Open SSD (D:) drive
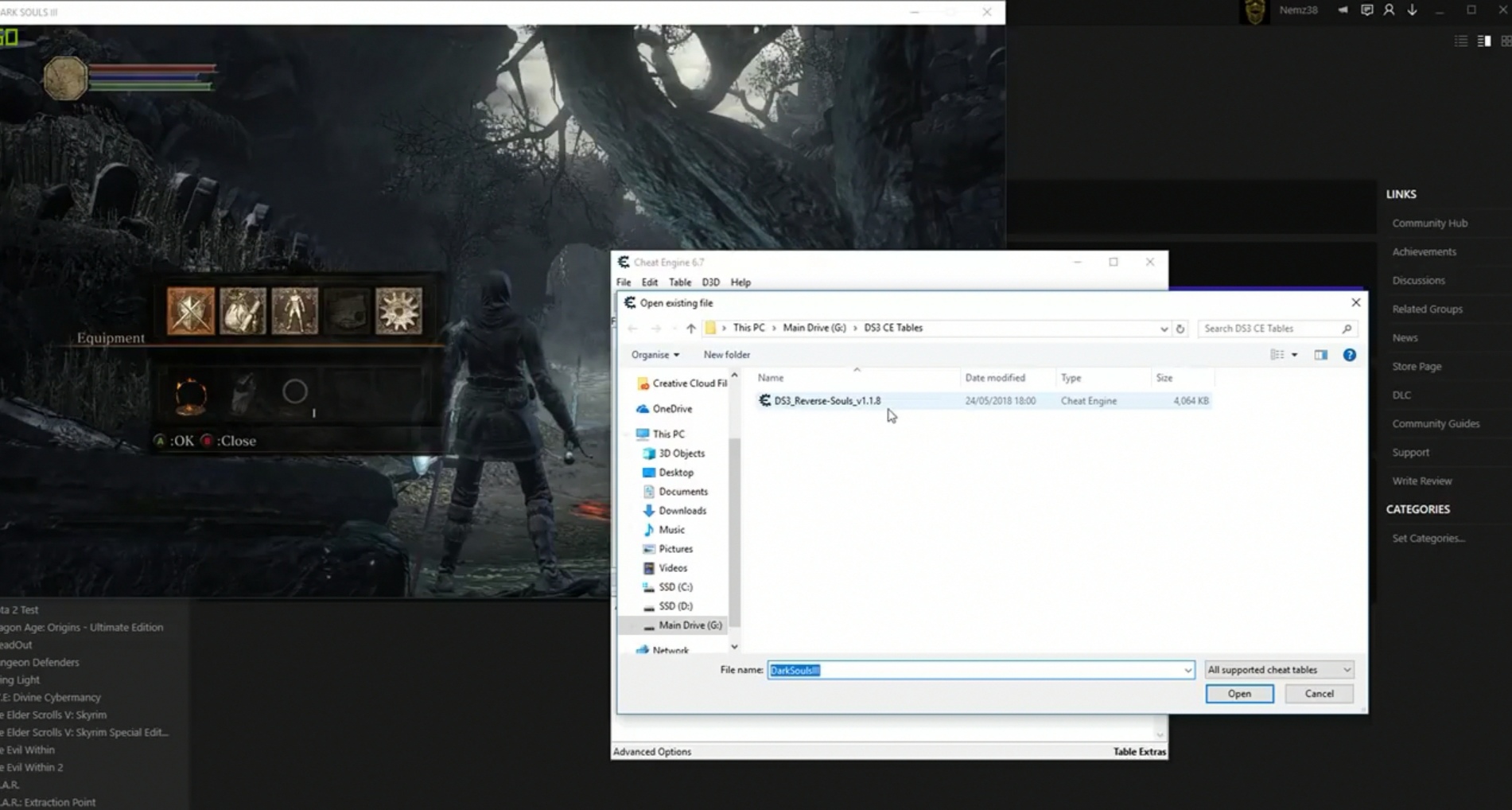Screen dimensions: 1512x810 click(668, 606)
